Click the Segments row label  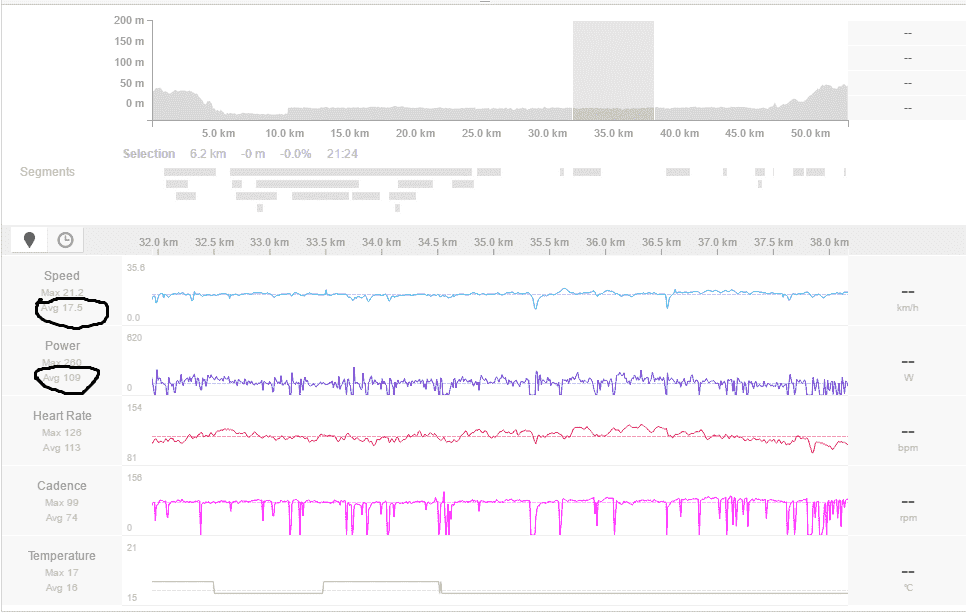[x=47, y=172]
